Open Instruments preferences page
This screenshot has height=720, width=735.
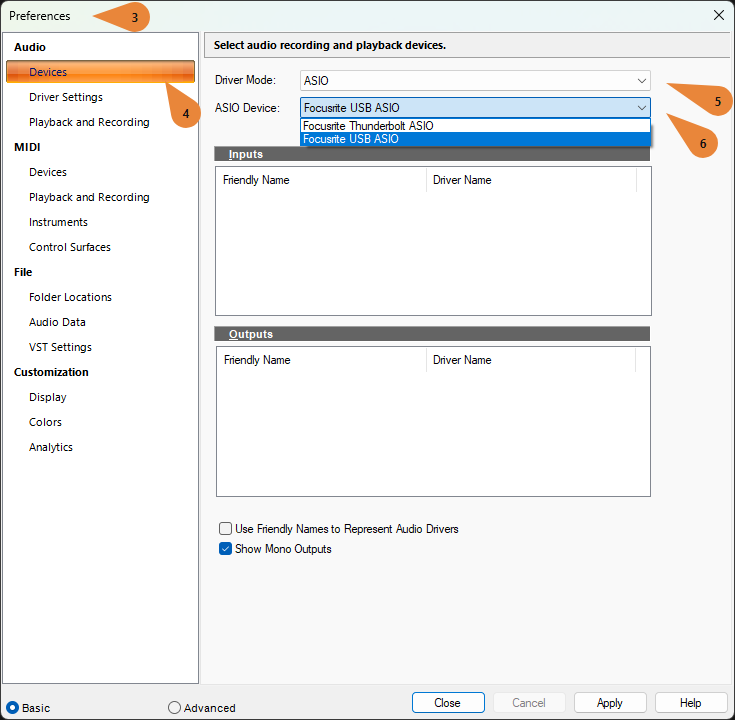pyautogui.click(x=58, y=222)
